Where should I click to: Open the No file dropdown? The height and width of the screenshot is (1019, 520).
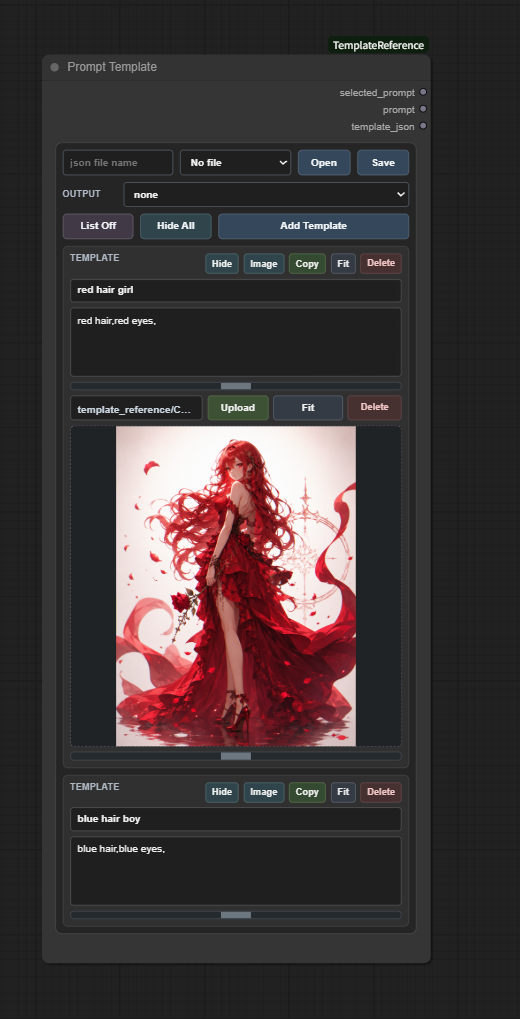point(235,162)
